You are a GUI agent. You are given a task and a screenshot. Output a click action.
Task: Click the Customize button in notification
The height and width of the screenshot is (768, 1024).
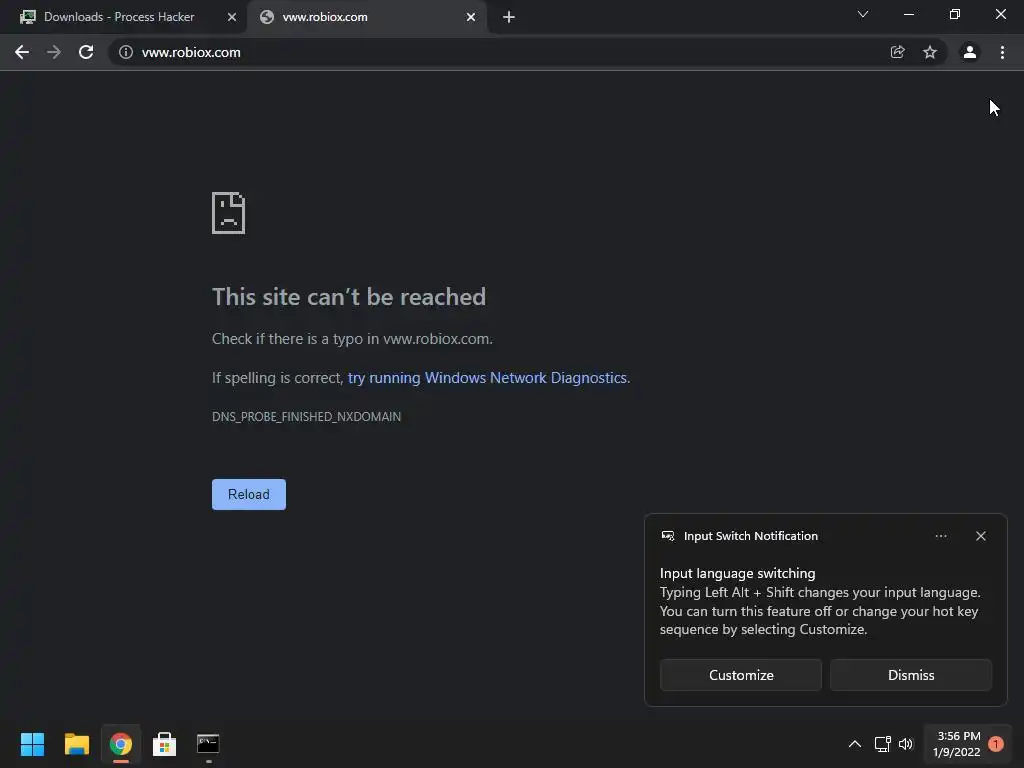(x=741, y=675)
